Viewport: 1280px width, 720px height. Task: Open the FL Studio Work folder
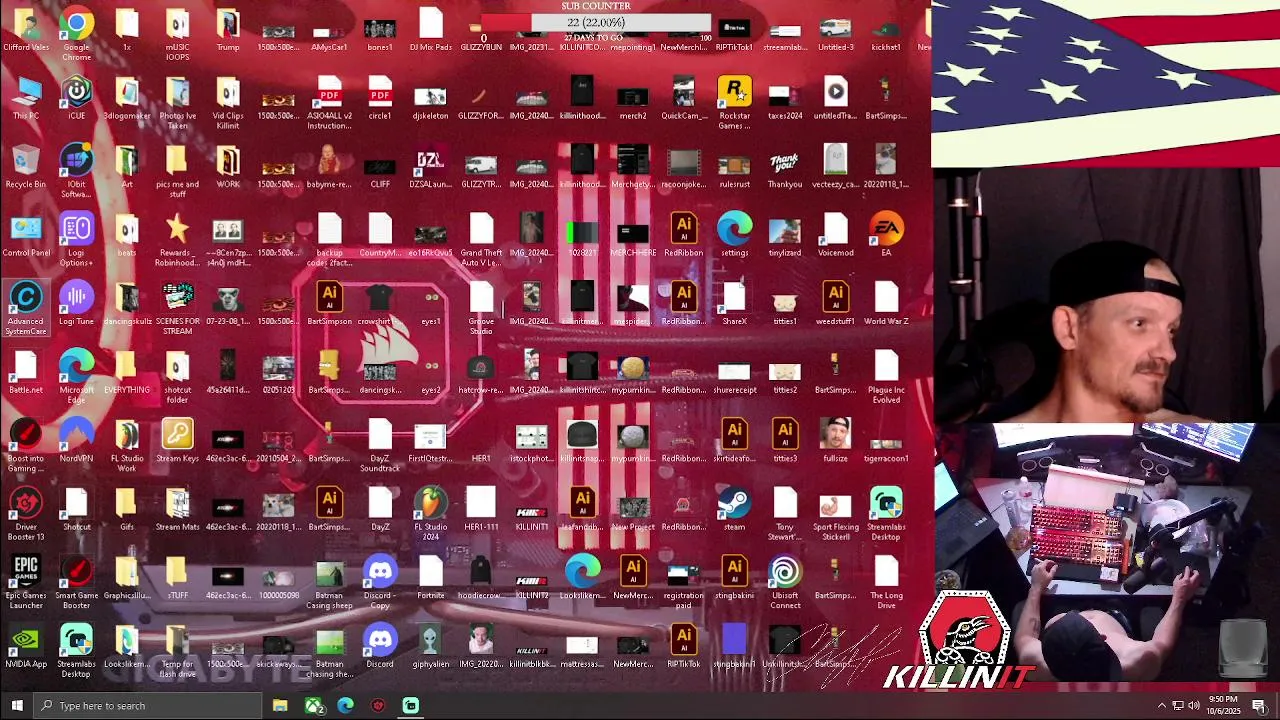click(127, 446)
